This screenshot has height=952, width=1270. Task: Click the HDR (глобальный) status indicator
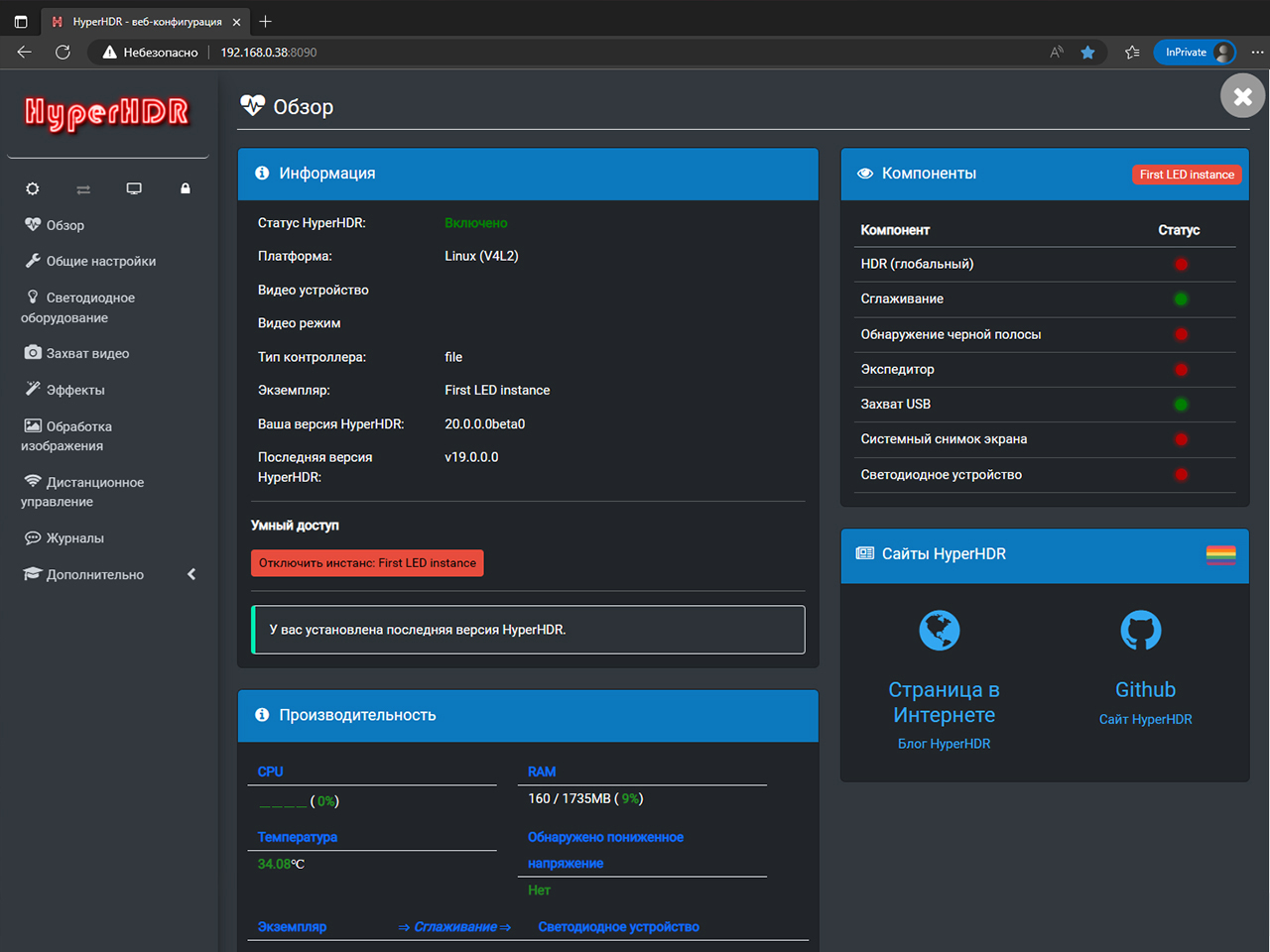pyautogui.click(x=1181, y=264)
